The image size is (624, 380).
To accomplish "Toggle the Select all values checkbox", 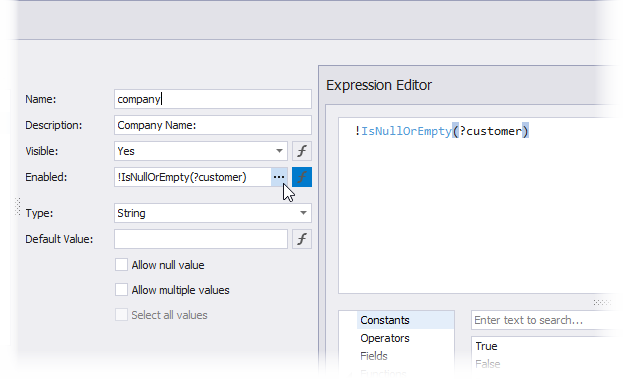I will 121,315.
